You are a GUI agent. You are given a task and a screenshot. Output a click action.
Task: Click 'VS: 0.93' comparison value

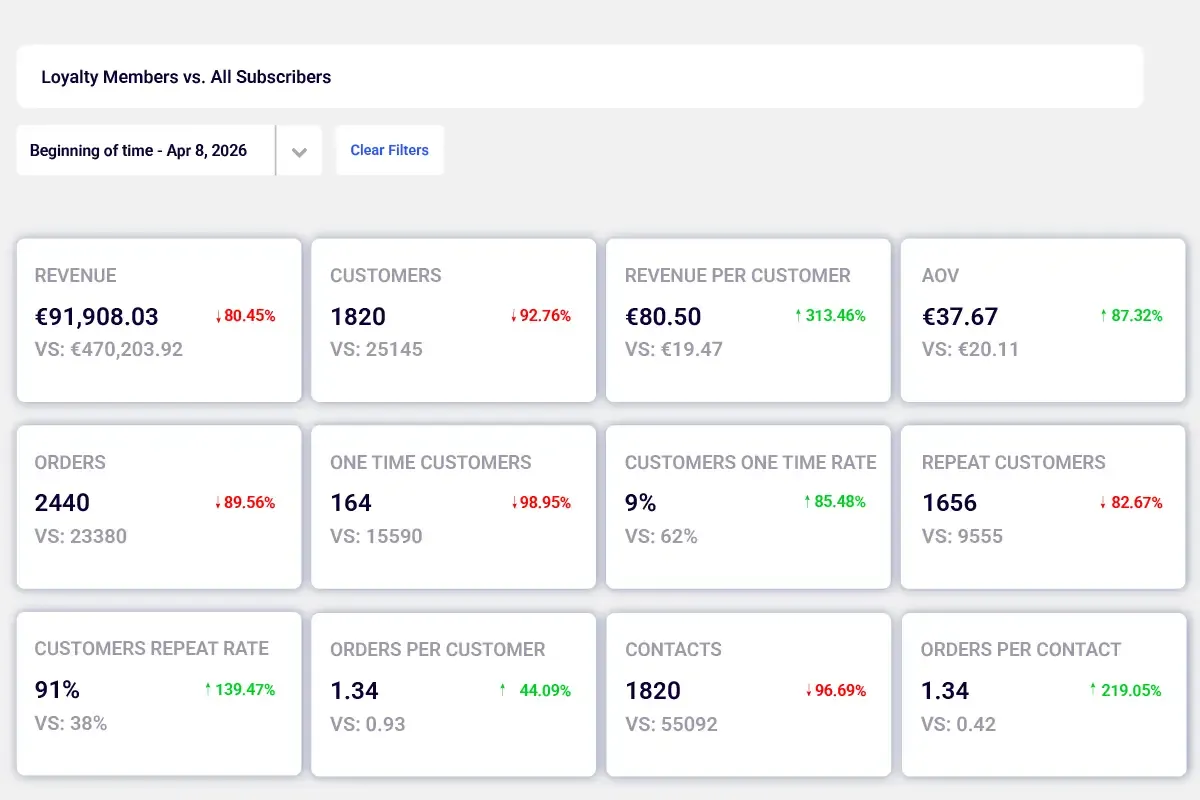click(x=368, y=725)
